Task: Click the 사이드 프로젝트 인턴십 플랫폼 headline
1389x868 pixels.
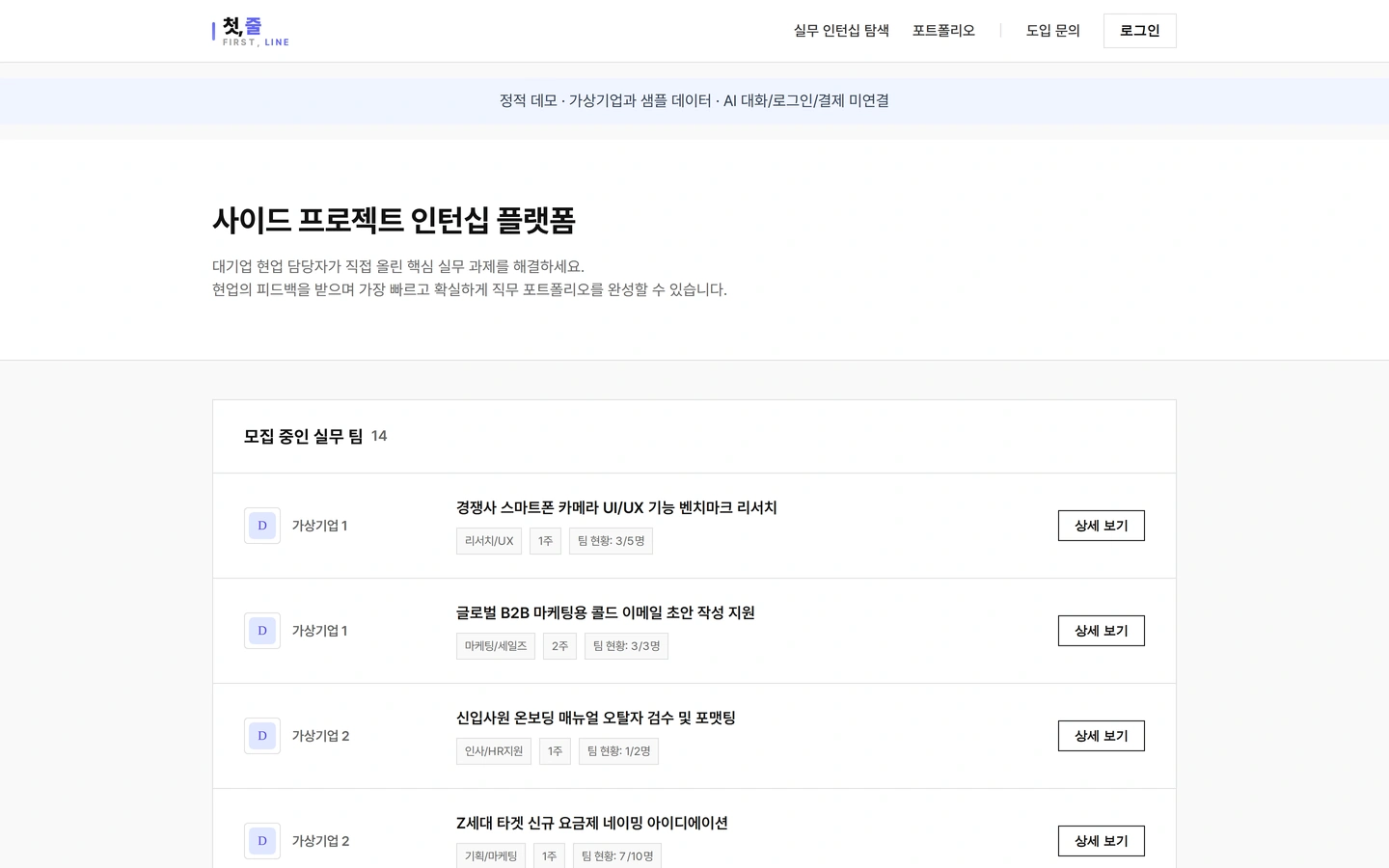Action: click(x=394, y=220)
